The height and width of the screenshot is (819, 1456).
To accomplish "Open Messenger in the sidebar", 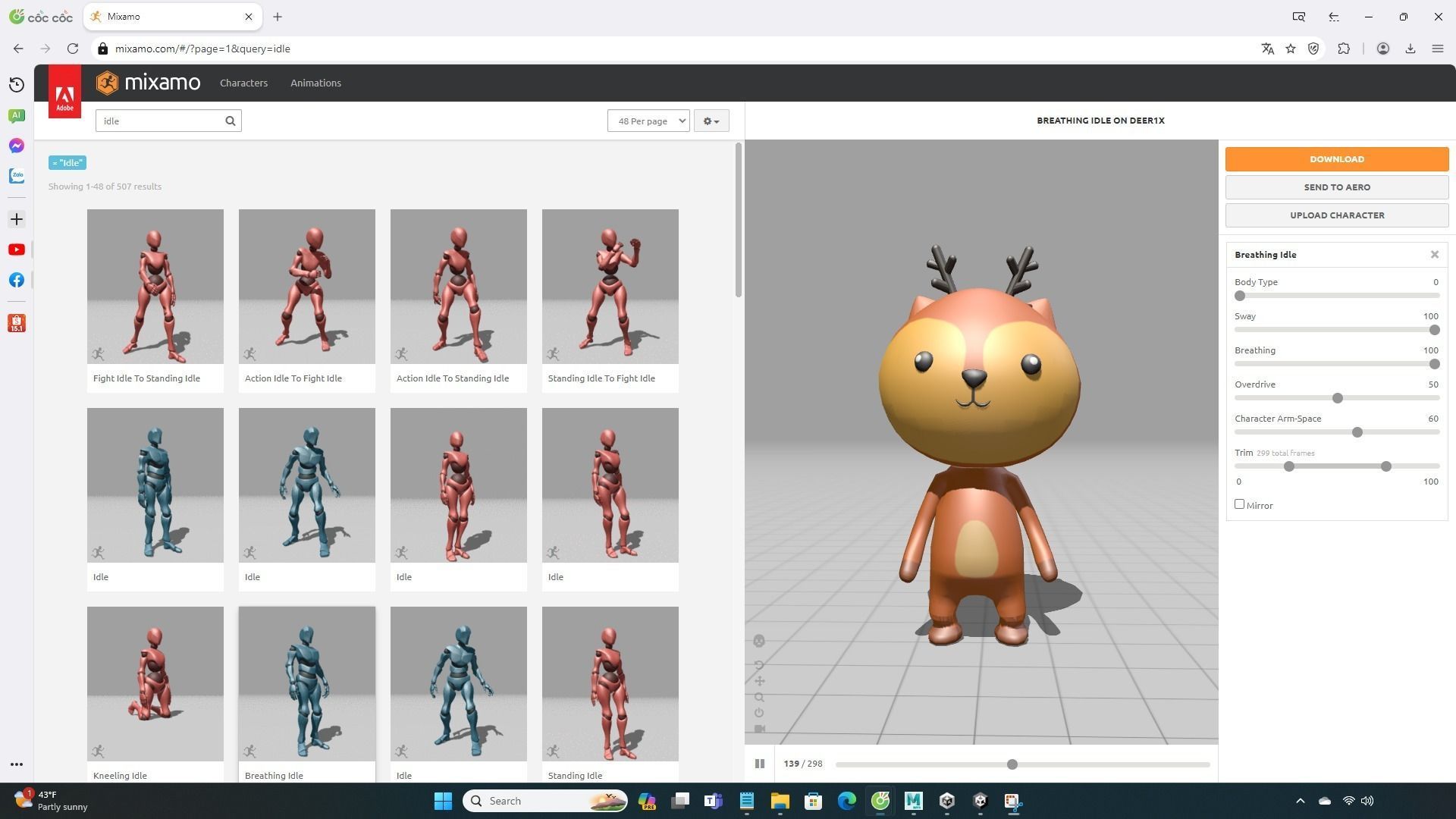I will pos(17,146).
